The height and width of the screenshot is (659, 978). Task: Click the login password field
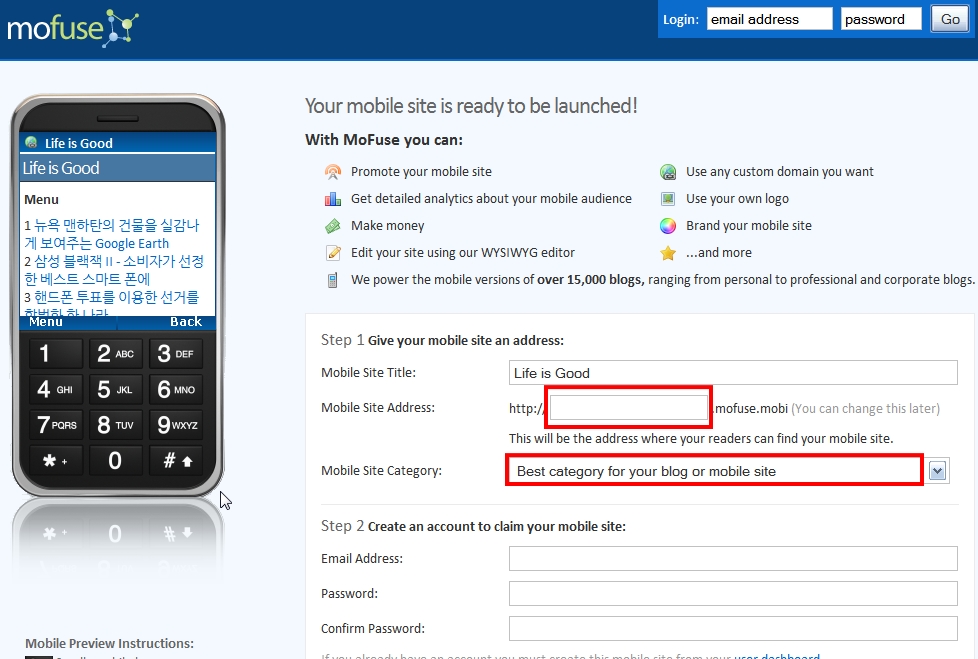(881, 19)
